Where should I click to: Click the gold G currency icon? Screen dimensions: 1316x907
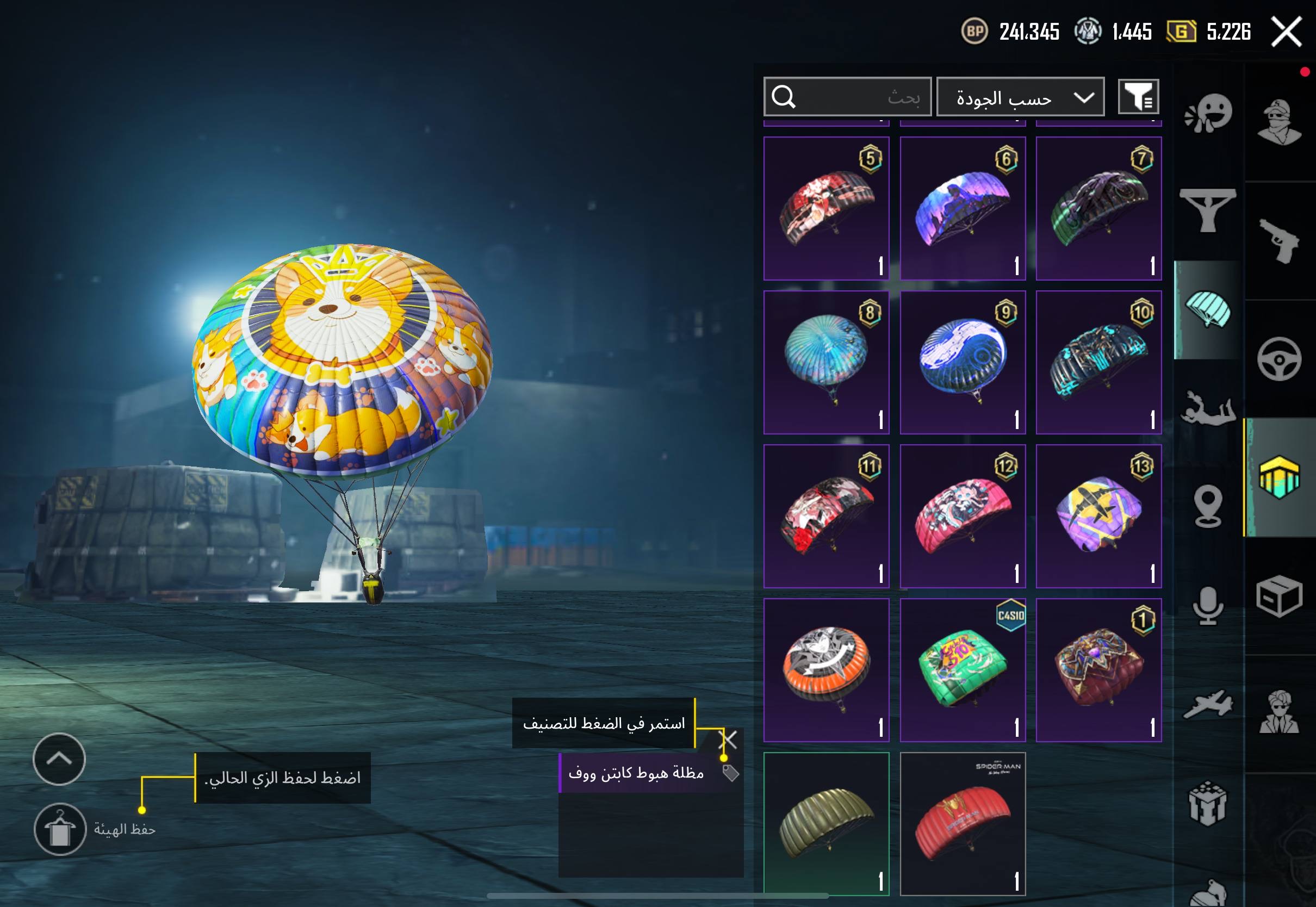click(x=1181, y=31)
